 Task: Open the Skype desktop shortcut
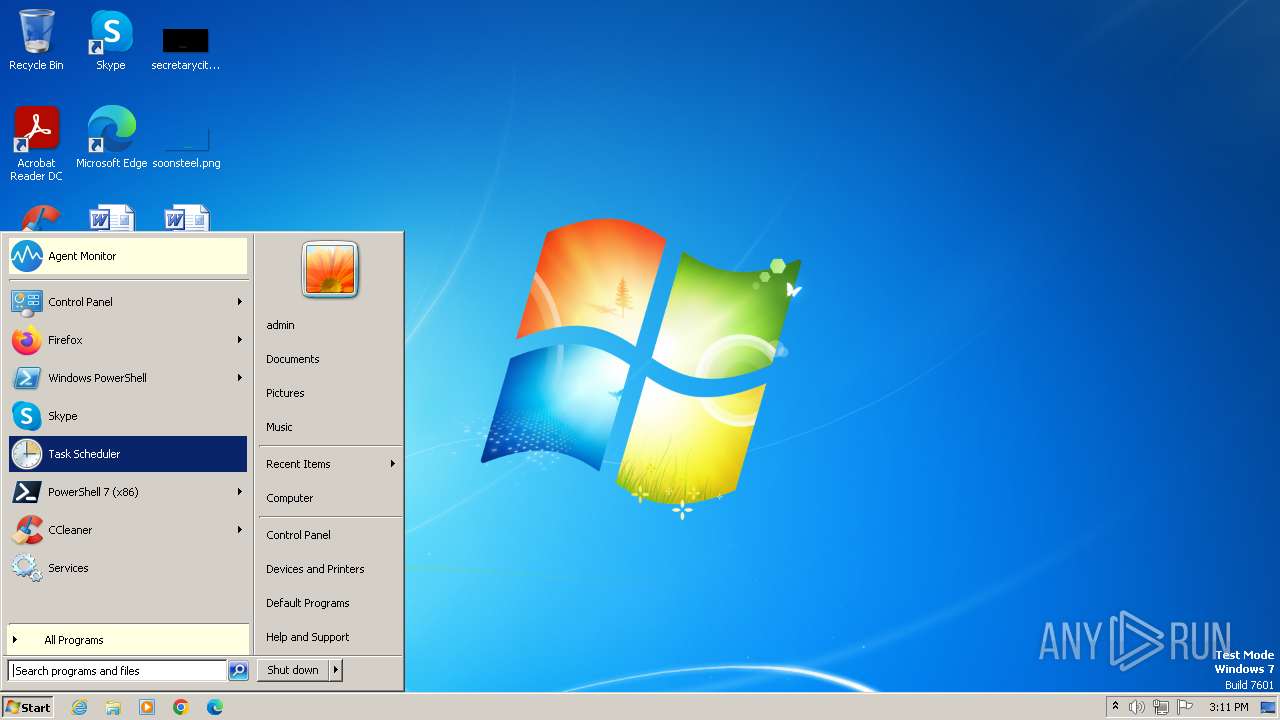coord(111,41)
